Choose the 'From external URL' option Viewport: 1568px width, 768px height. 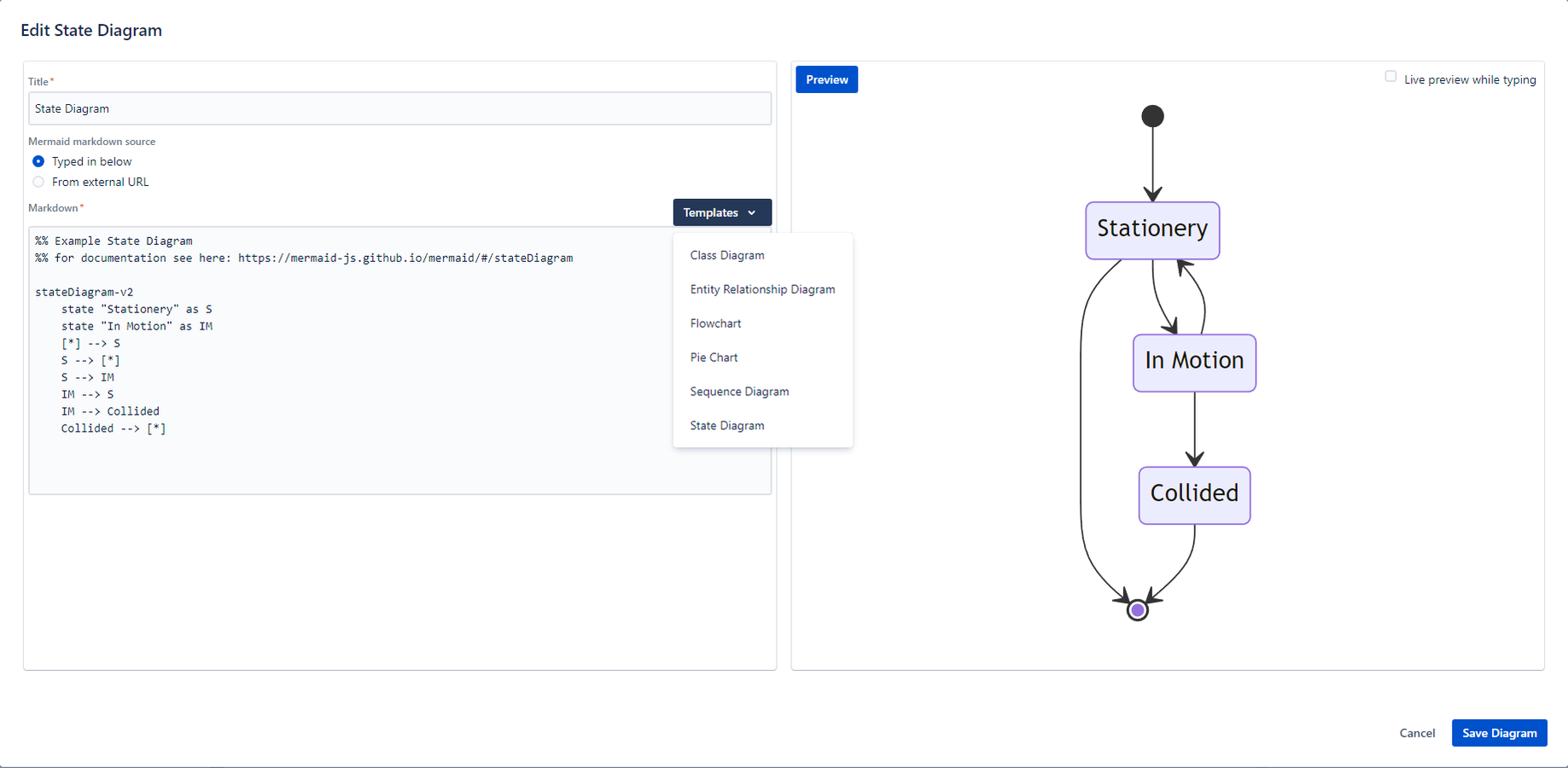pos(38,182)
